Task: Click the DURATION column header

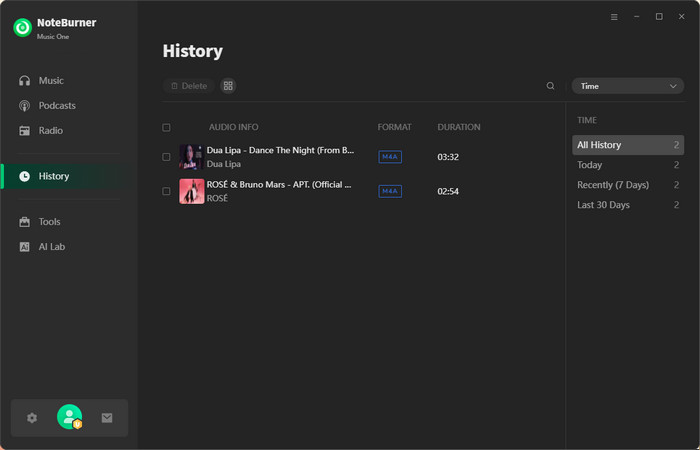Action: tap(459, 127)
